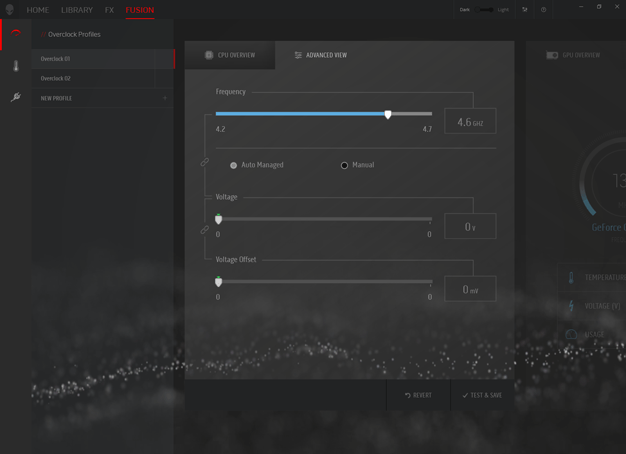Open the thermal thermometer sidebar icon
This screenshot has width=626, height=454.
pyautogui.click(x=16, y=65)
